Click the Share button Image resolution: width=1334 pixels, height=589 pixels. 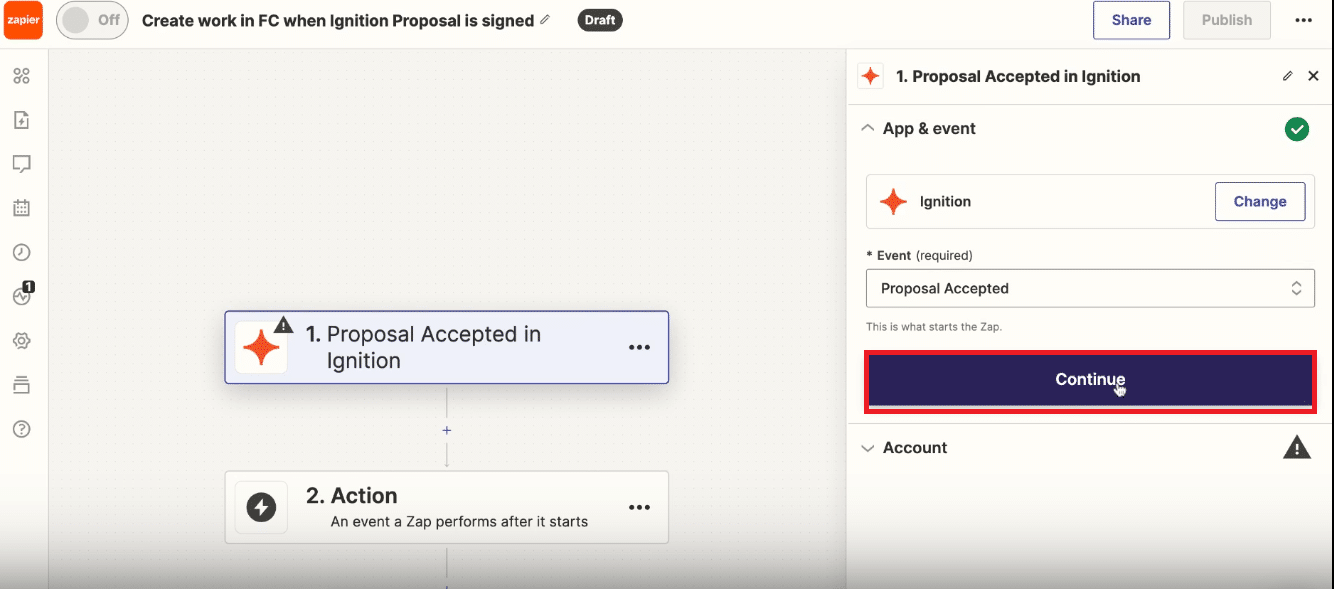(1131, 20)
